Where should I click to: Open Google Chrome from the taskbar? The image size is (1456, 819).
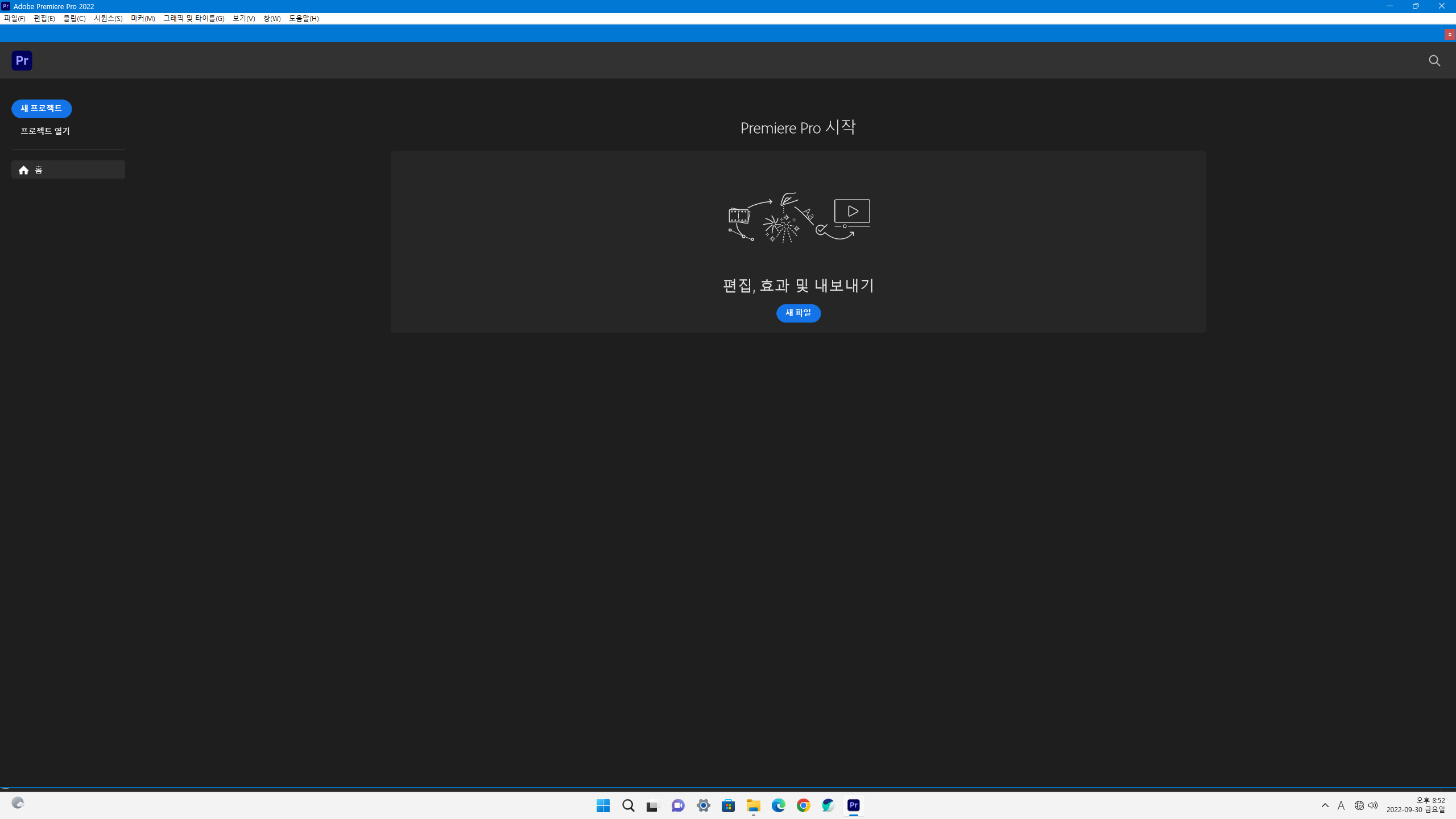(x=803, y=805)
